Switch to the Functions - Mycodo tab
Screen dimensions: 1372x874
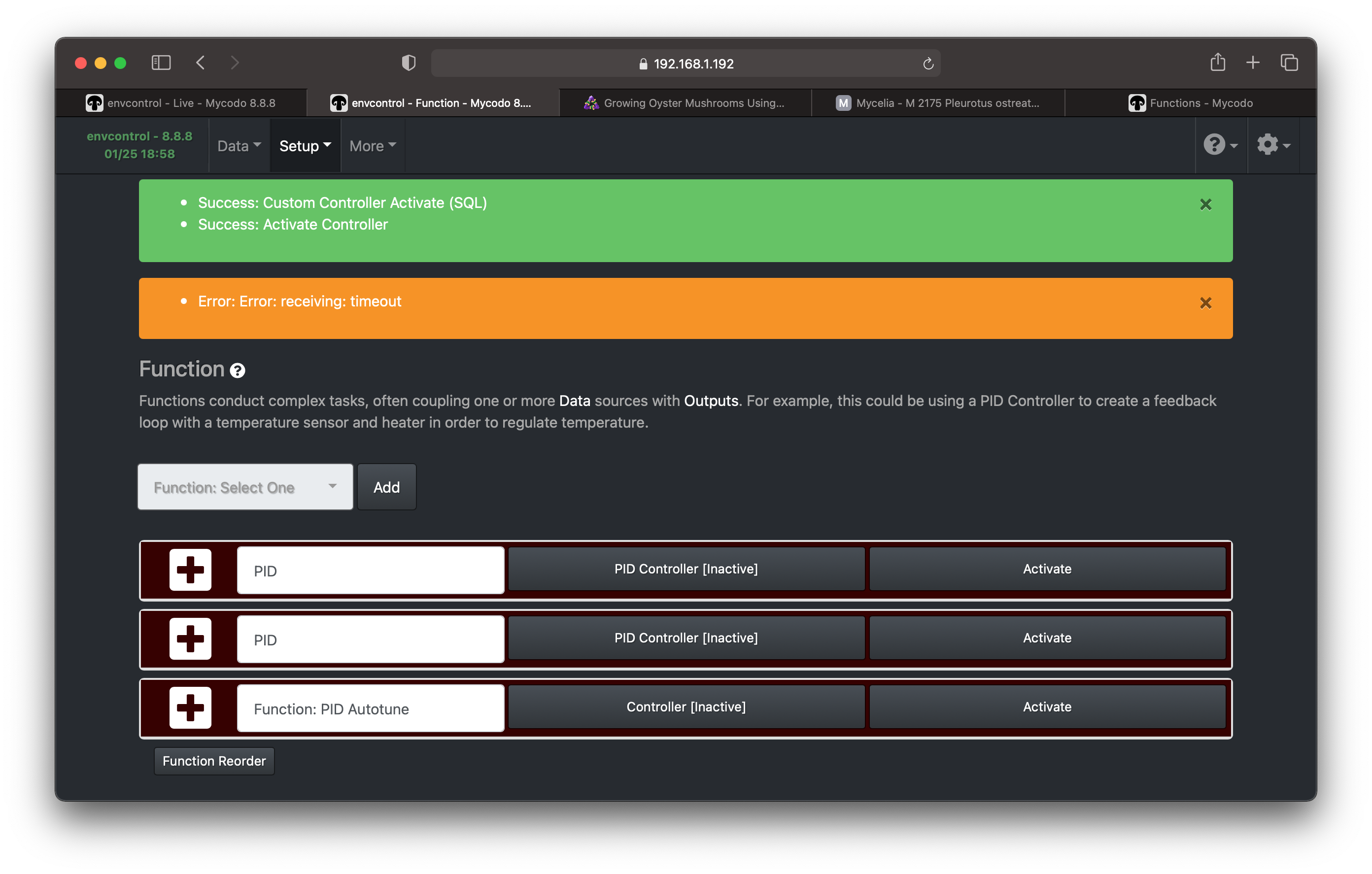pos(1191,103)
